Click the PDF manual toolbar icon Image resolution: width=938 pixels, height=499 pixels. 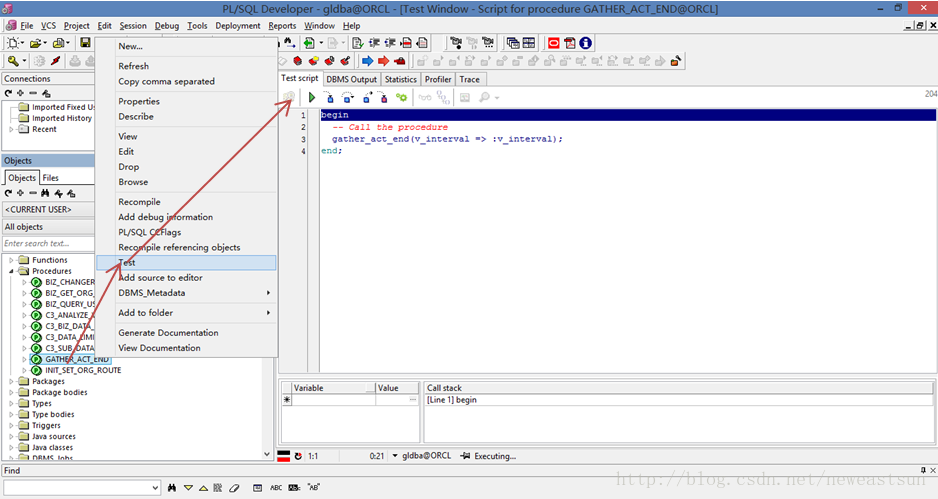[x=570, y=43]
